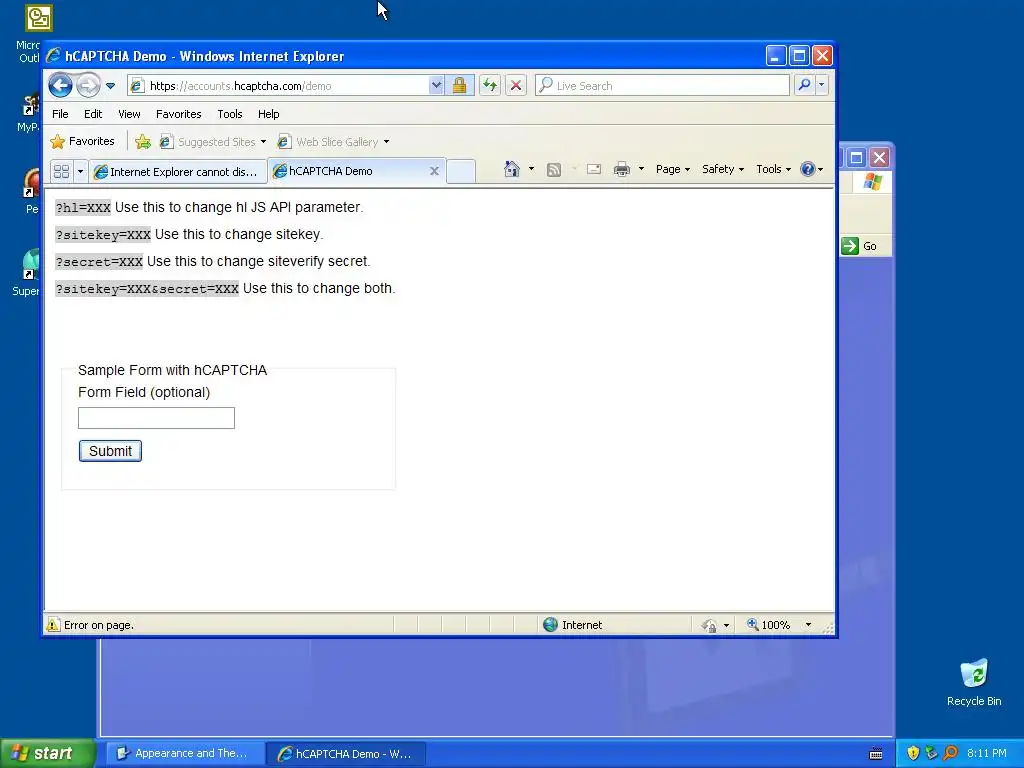Open the View menu
1024x768 pixels.
tap(129, 114)
